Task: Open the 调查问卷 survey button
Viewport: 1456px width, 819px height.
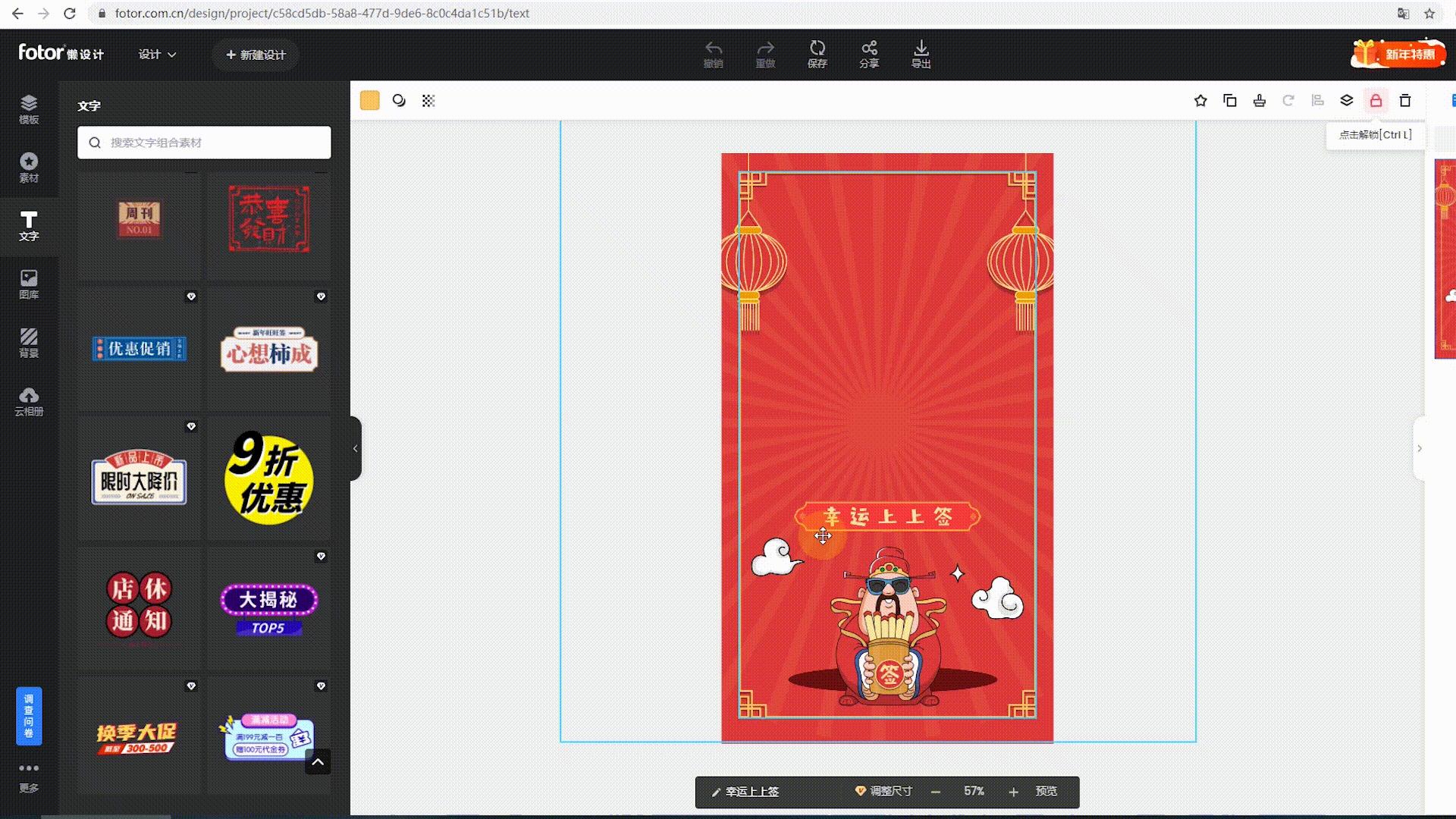Action: pyautogui.click(x=29, y=716)
